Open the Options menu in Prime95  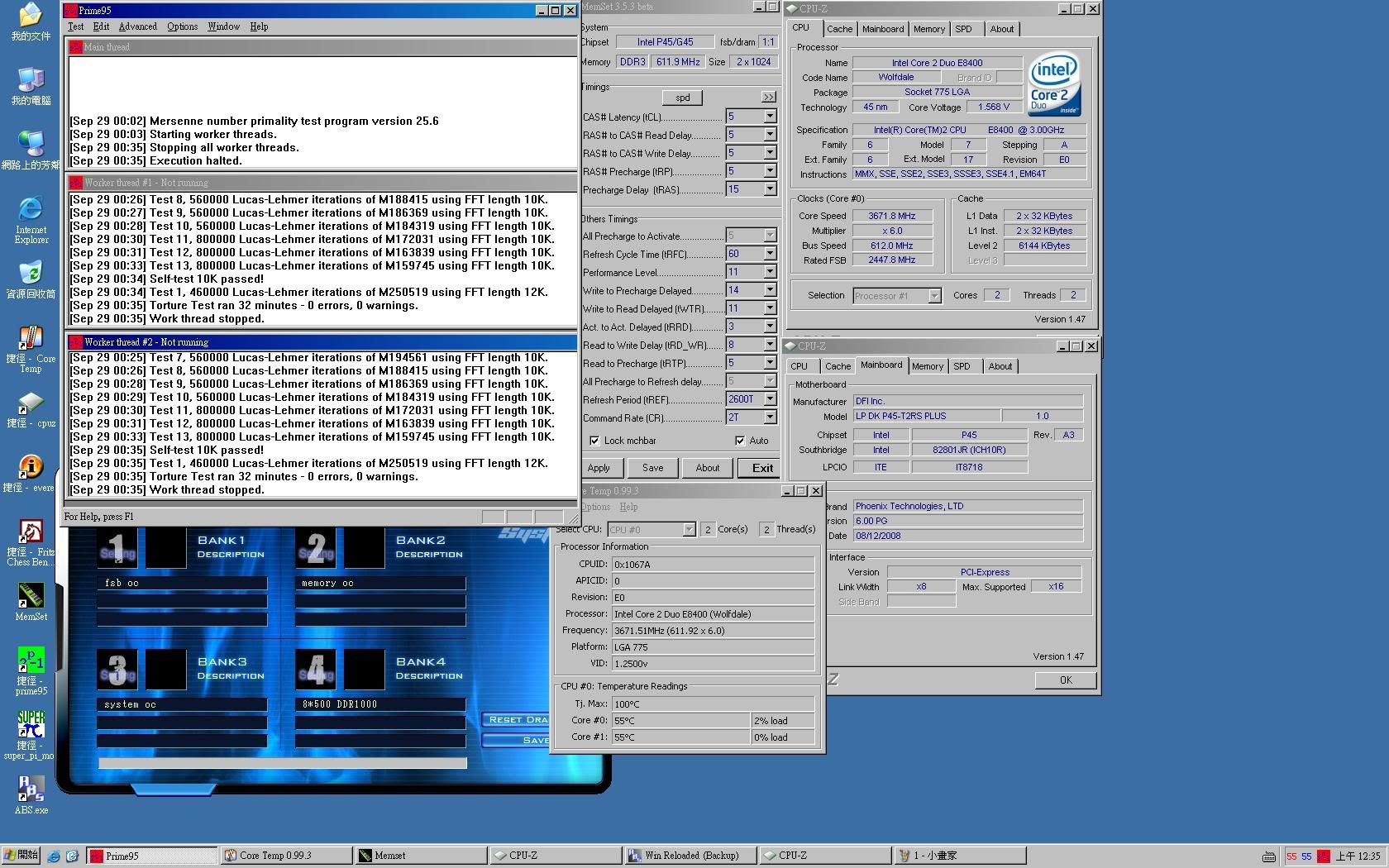tap(182, 26)
